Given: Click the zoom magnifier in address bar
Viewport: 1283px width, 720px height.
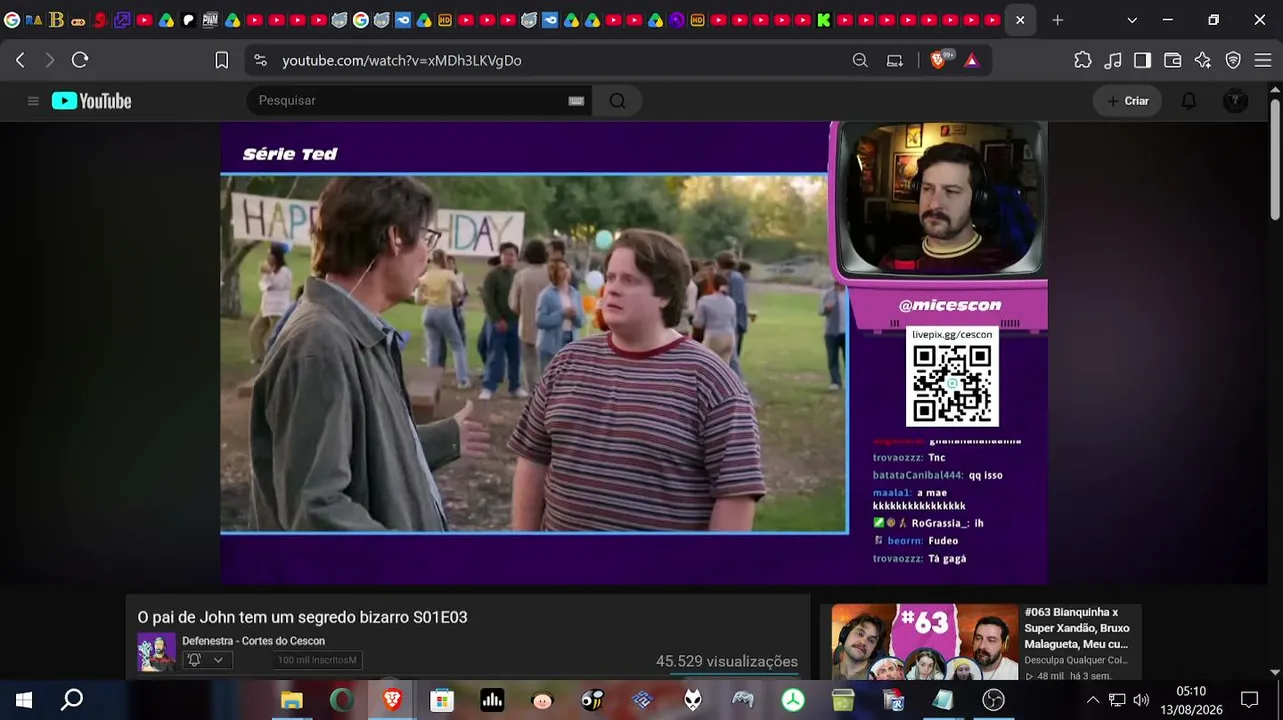Looking at the screenshot, I should [x=860, y=60].
